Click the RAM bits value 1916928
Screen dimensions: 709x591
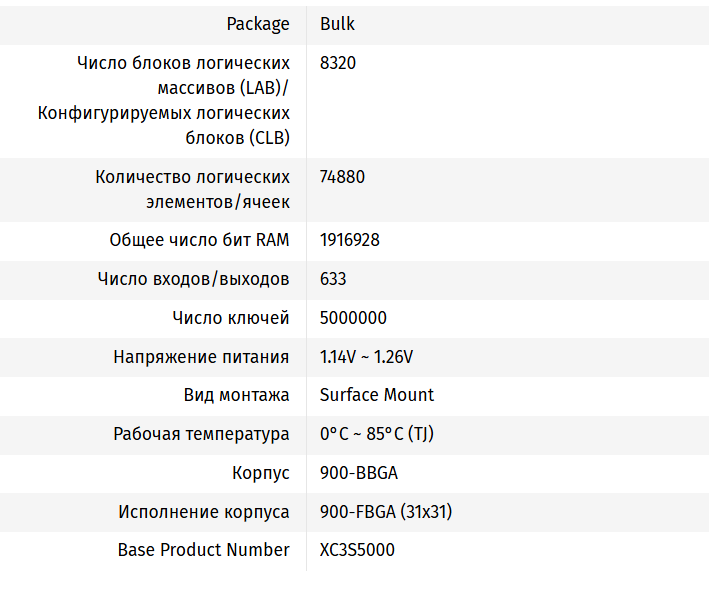(x=350, y=240)
